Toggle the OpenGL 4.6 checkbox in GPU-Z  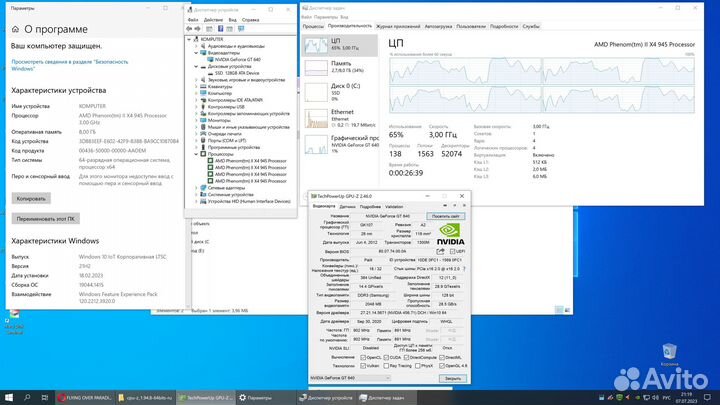point(442,366)
